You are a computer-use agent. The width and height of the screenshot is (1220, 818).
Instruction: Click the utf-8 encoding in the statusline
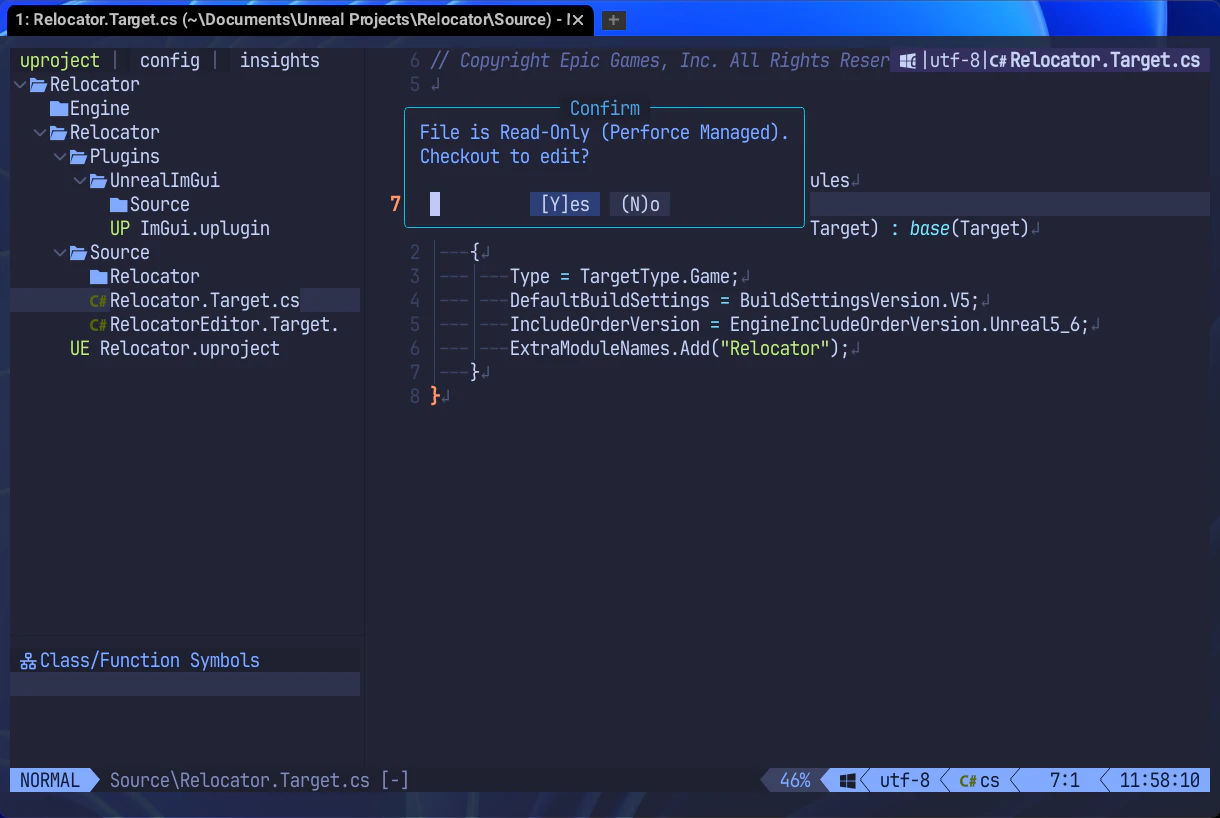pos(905,781)
